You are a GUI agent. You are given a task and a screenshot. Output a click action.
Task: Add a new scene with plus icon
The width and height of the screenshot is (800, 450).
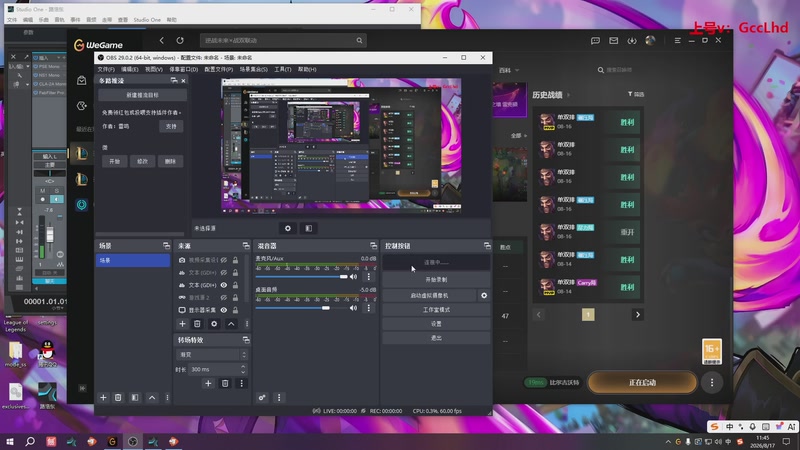tap(103, 397)
